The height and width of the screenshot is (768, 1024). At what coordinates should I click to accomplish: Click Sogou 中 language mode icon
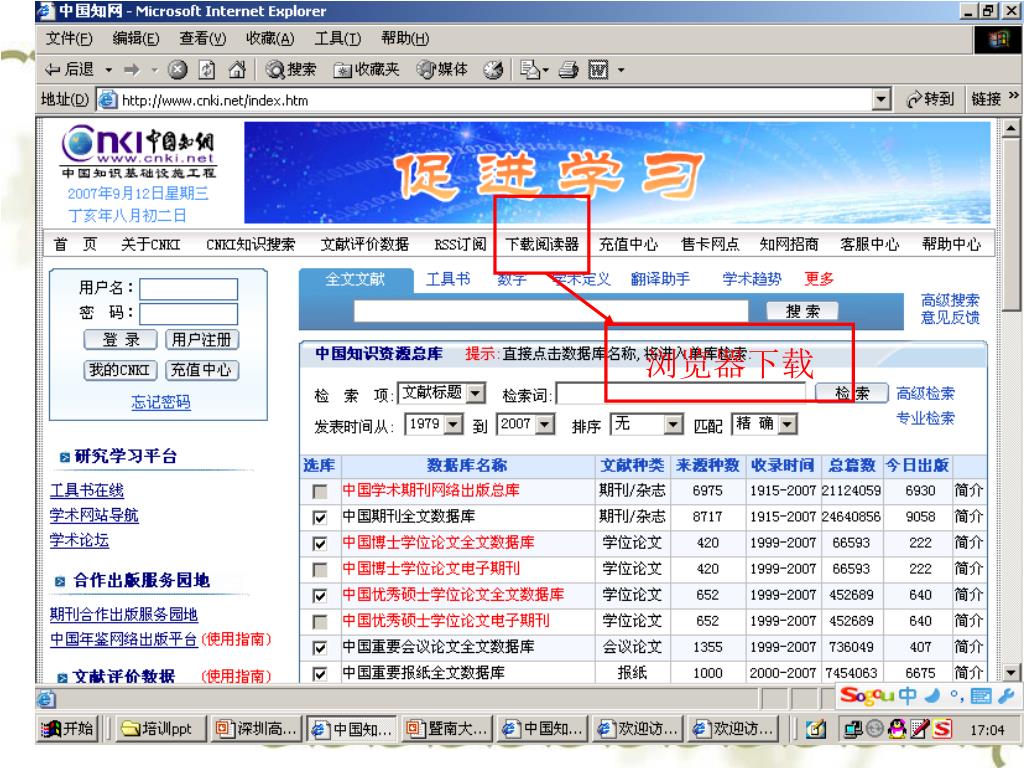point(907,696)
